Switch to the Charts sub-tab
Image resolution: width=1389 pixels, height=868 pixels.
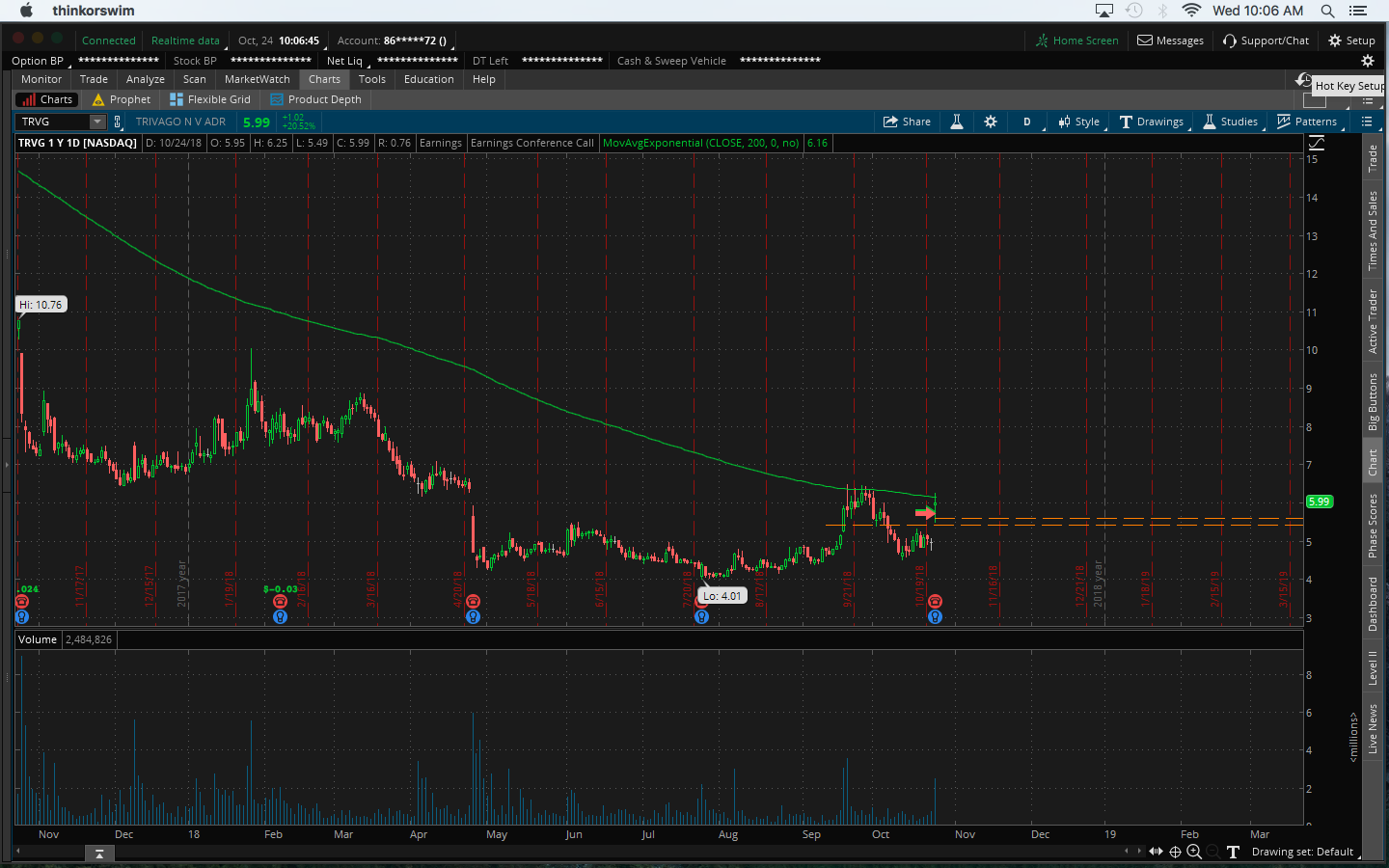tap(45, 99)
